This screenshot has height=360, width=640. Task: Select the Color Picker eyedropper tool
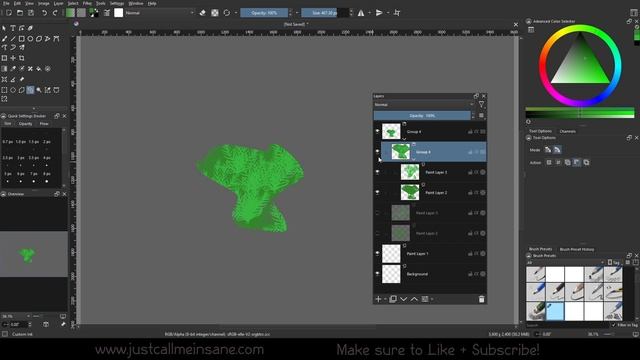(x=13, y=69)
